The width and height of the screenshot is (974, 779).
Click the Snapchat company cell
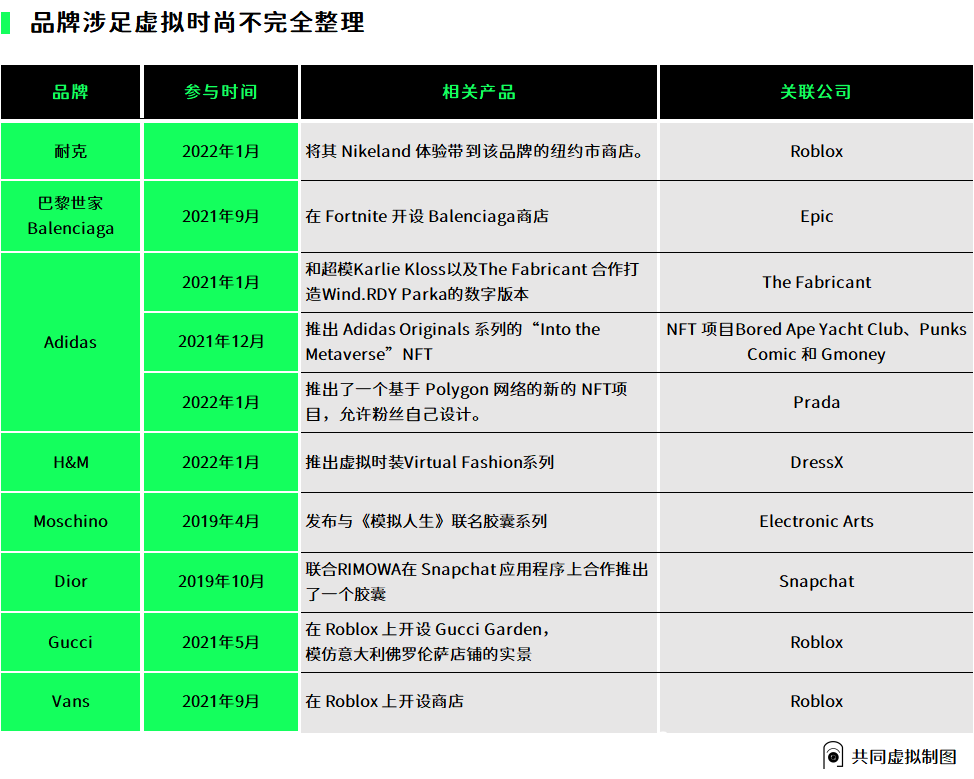point(816,581)
